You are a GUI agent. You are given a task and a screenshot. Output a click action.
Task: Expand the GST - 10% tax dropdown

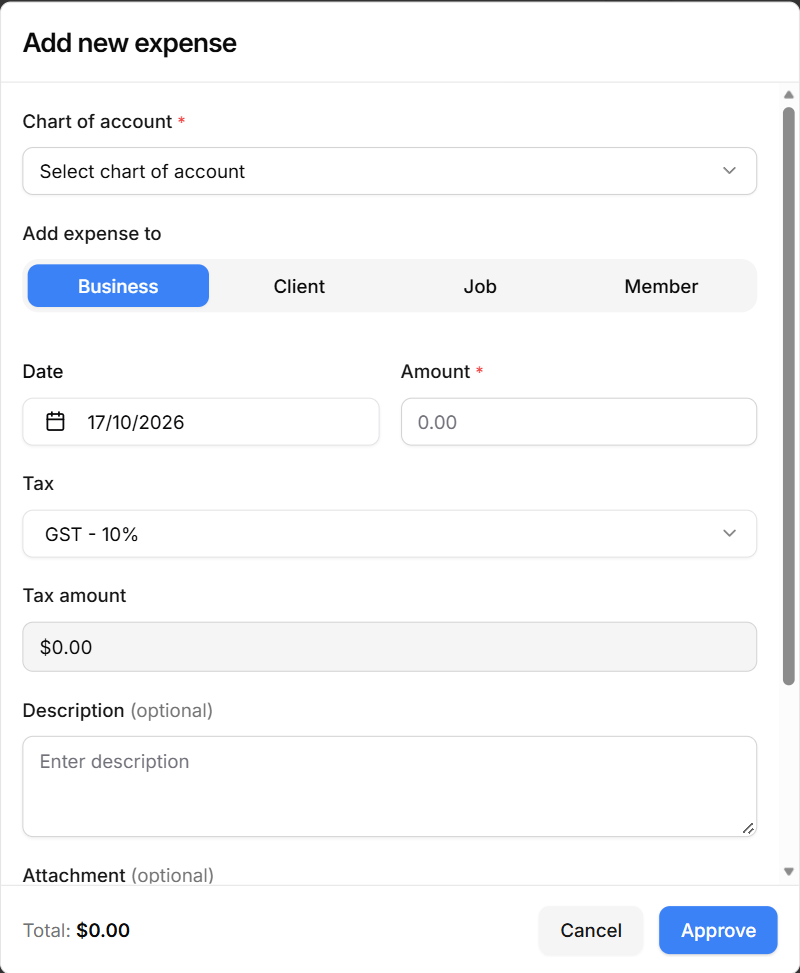point(390,534)
